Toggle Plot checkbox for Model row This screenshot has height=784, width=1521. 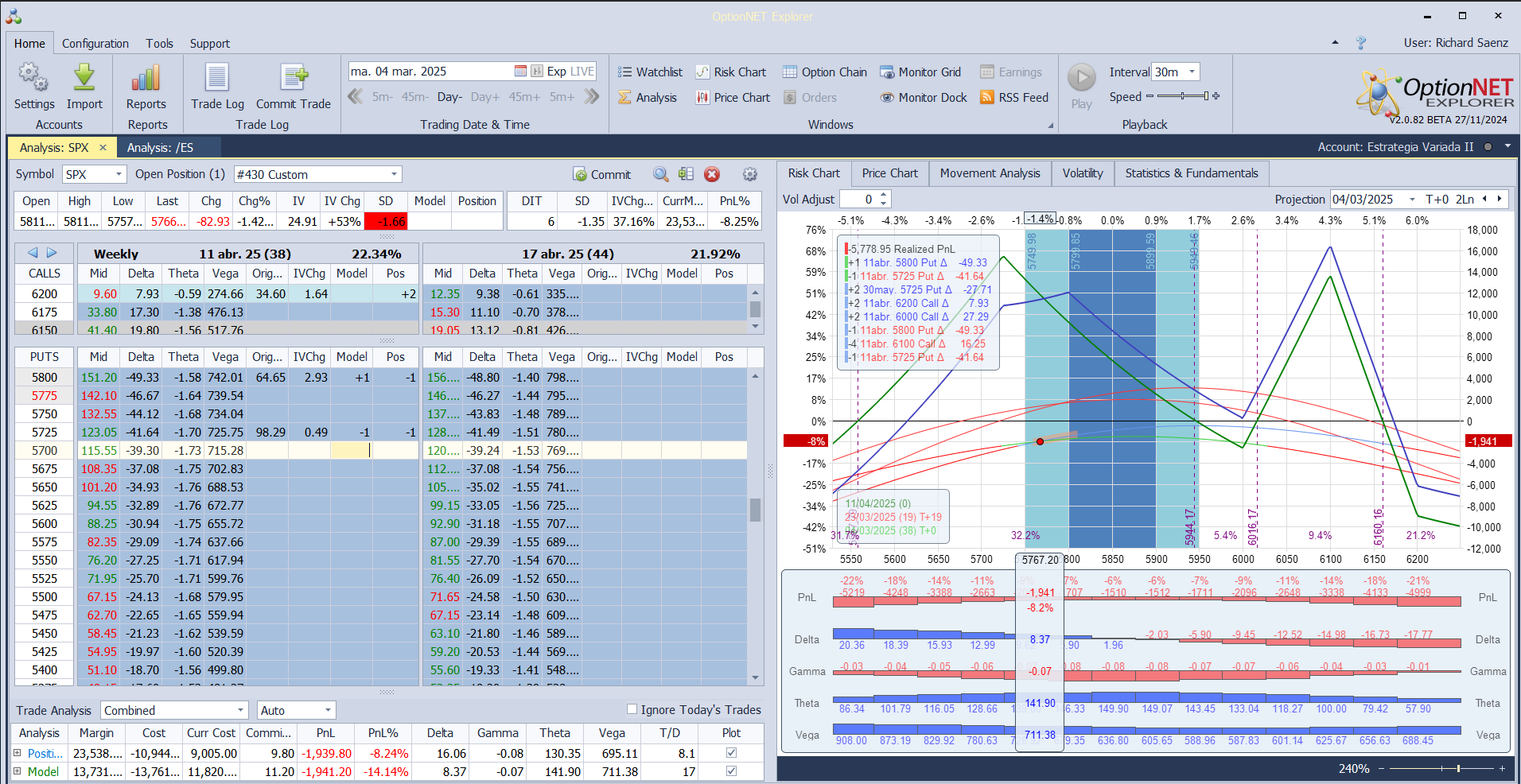click(x=731, y=771)
